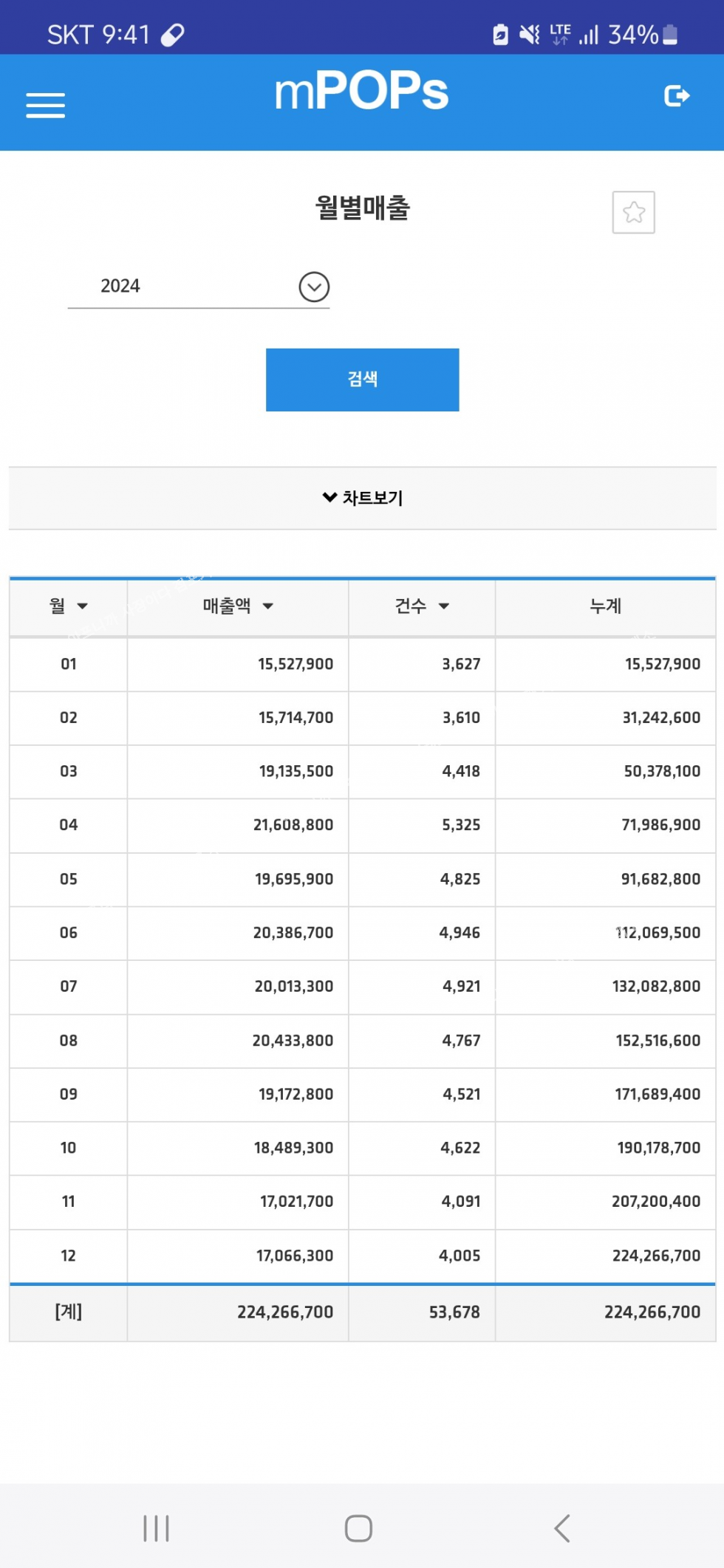This screenshot has width=724, height=1568.
Task: Tap Android home button
Action: point(358,1528)
